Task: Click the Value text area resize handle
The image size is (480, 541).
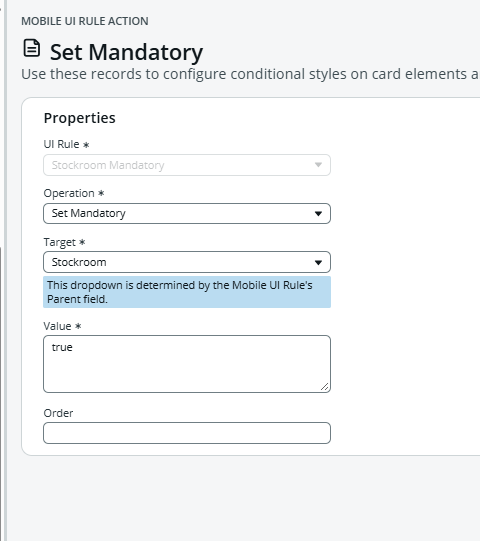Action: (324, 387)
